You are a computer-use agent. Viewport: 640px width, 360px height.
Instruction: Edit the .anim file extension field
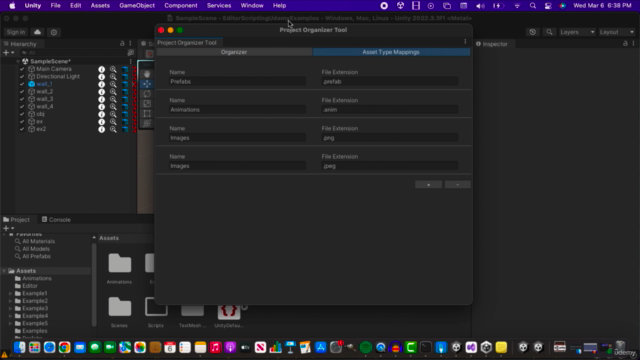pyautogui.click(x=390, y=110)
